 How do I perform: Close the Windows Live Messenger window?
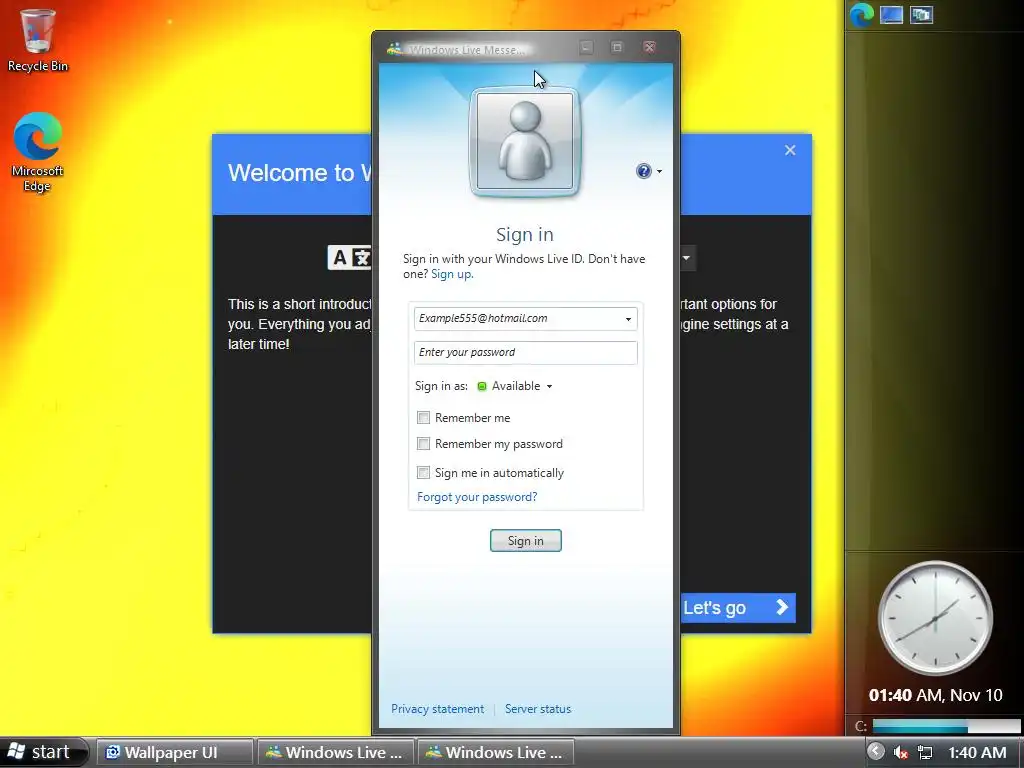[649, 47]
